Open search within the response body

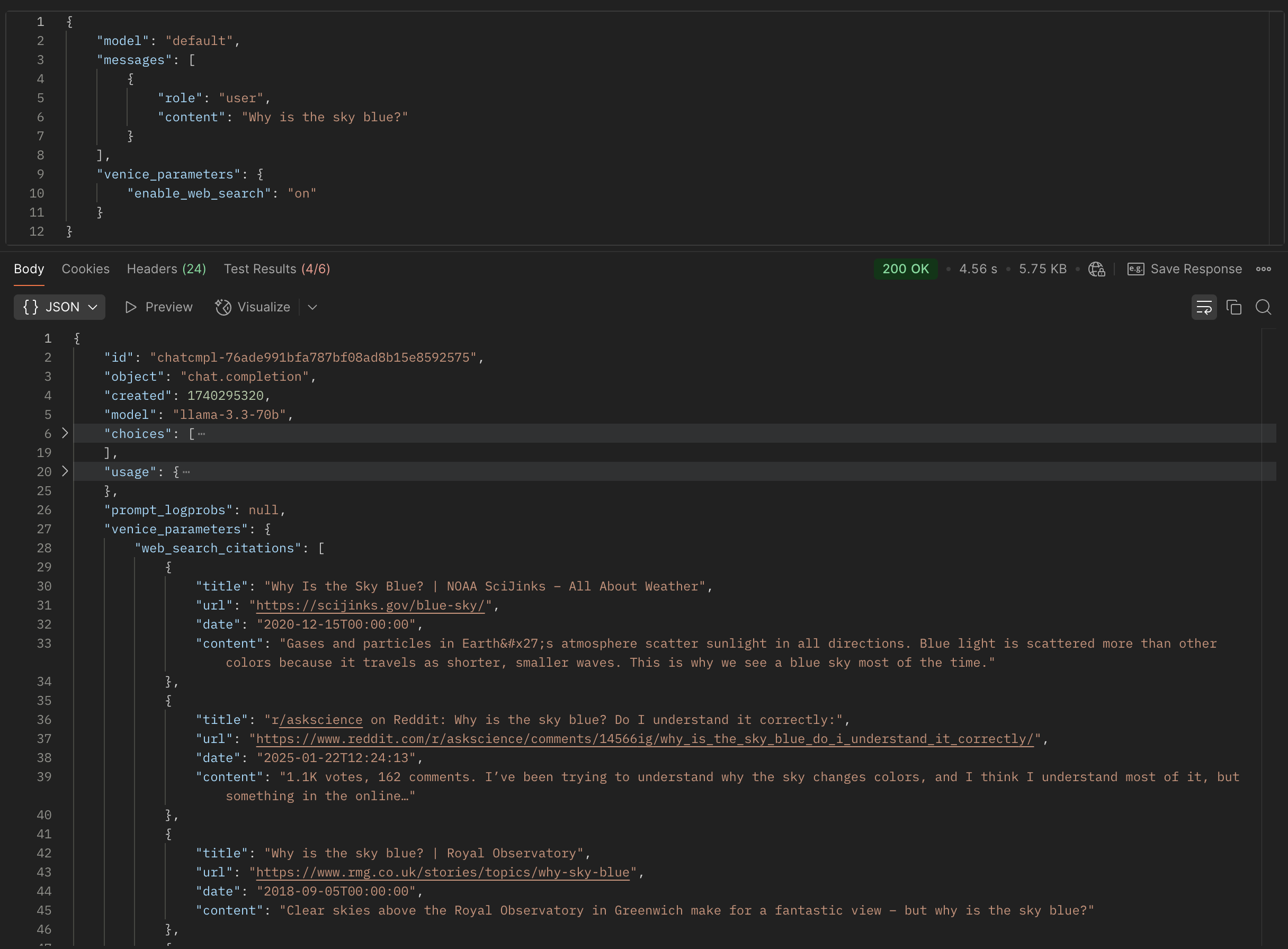[1263, 307]
